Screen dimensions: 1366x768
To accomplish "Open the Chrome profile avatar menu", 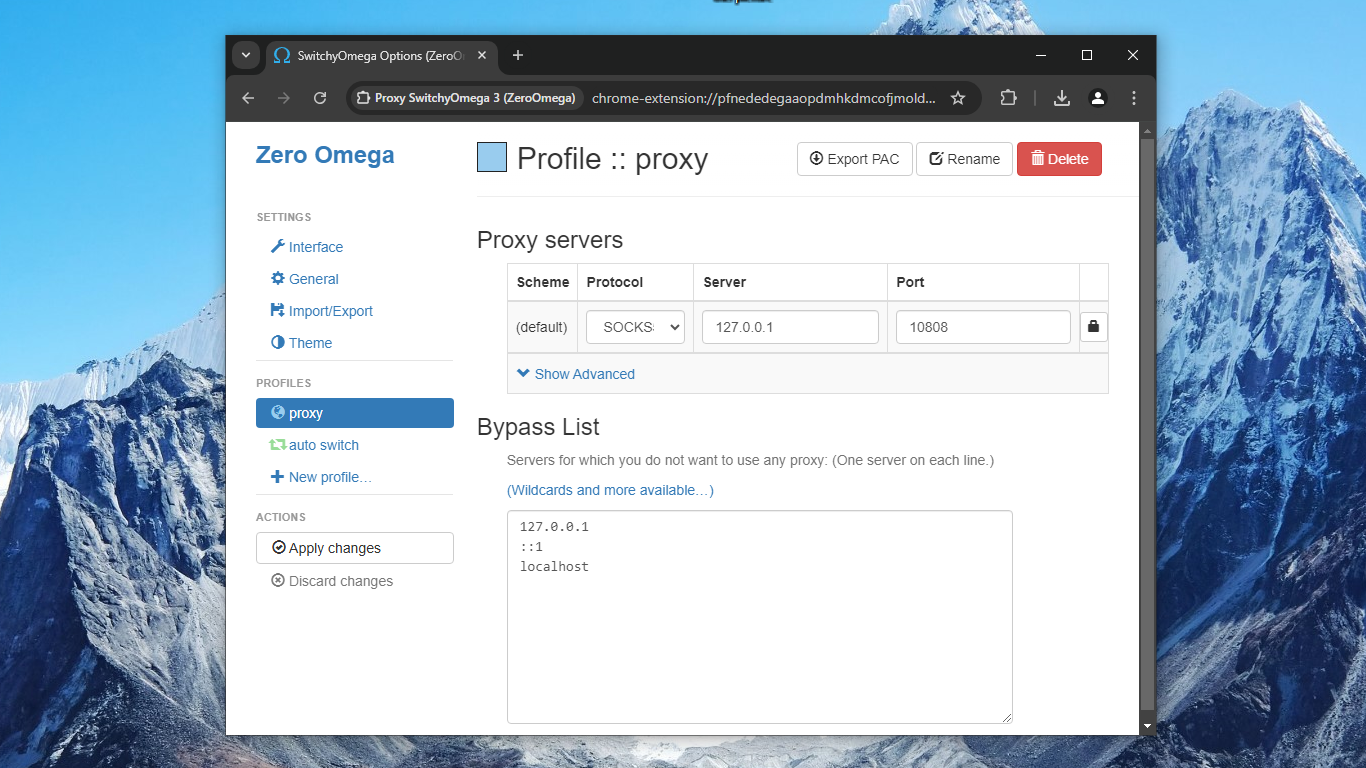I will coord(1098,98).
